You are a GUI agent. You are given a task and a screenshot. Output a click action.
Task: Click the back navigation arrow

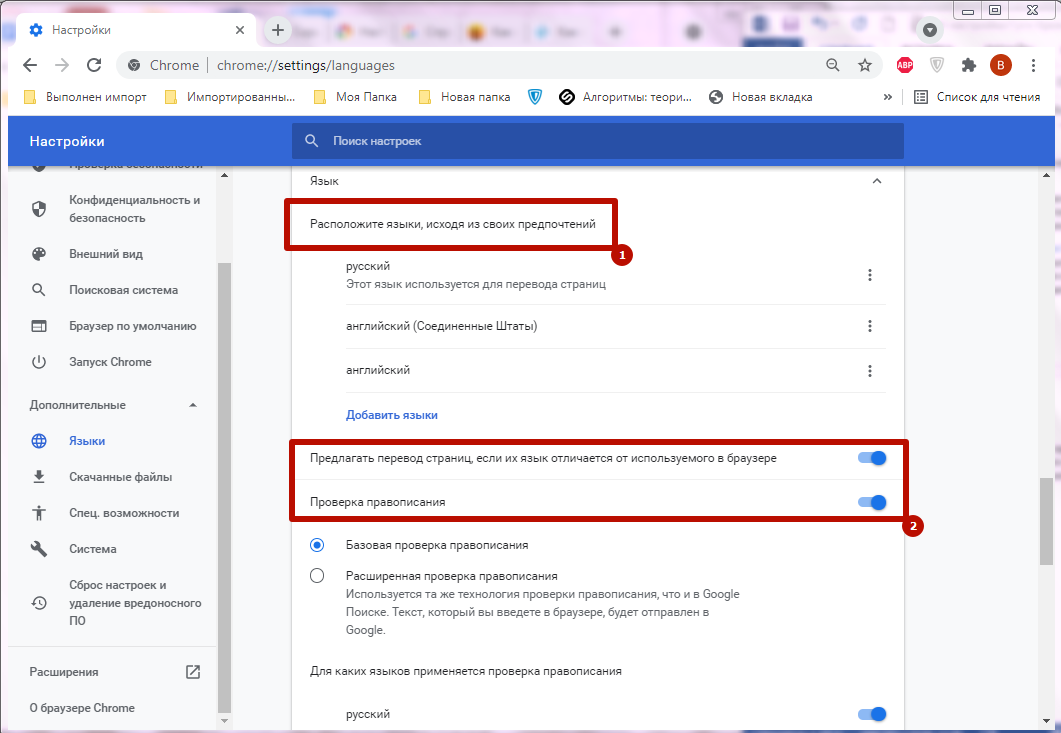(30, 65)
